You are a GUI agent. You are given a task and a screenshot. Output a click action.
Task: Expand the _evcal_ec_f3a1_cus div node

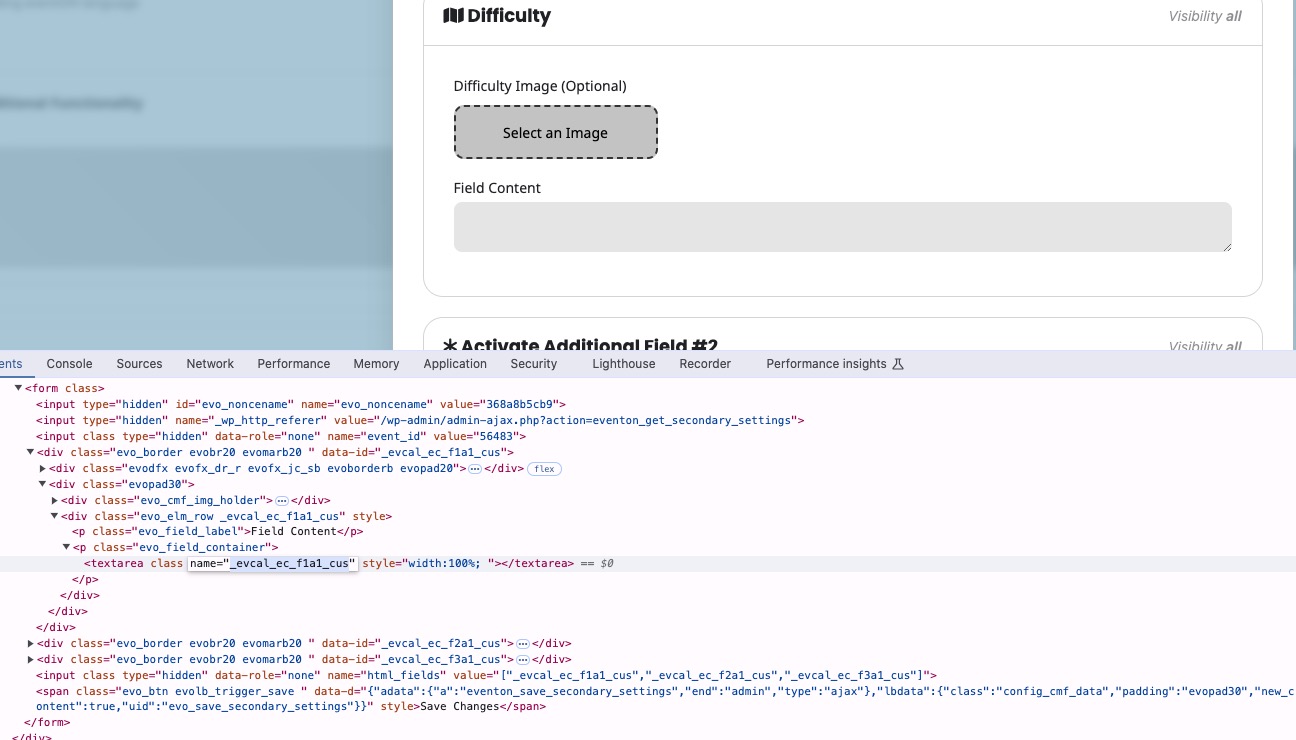[x=30, y=660]
